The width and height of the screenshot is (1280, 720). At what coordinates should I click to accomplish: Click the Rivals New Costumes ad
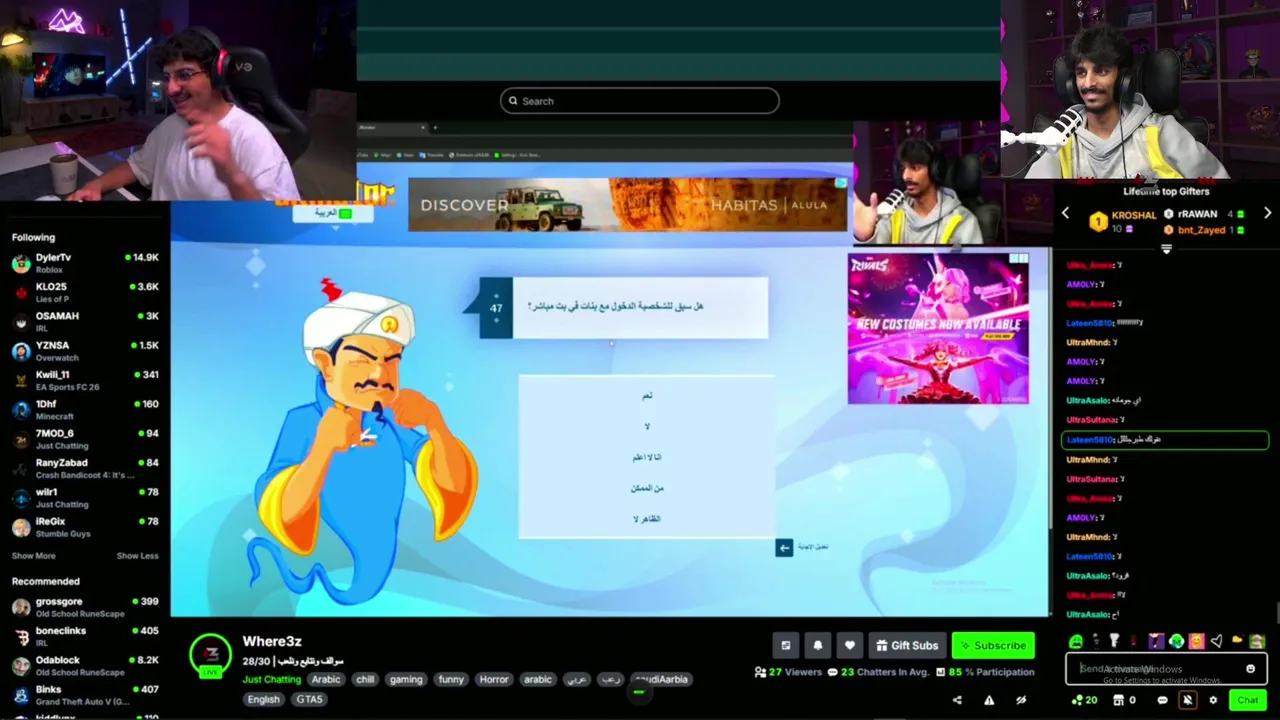click(938, 329)
